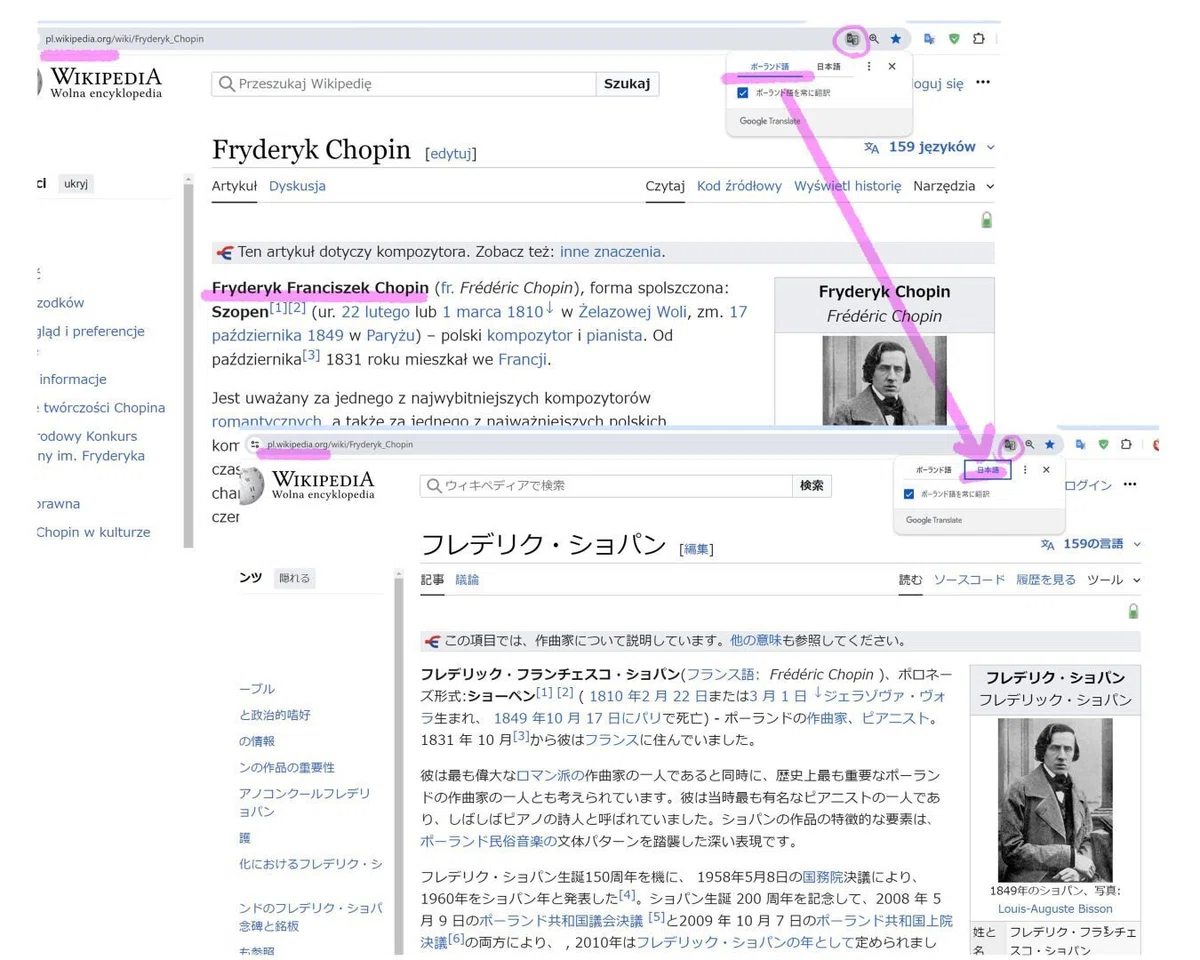The image size is (1200, 960).
Task: Click the 編集 link beside フレデリク・ショパン
Action: 696,549
